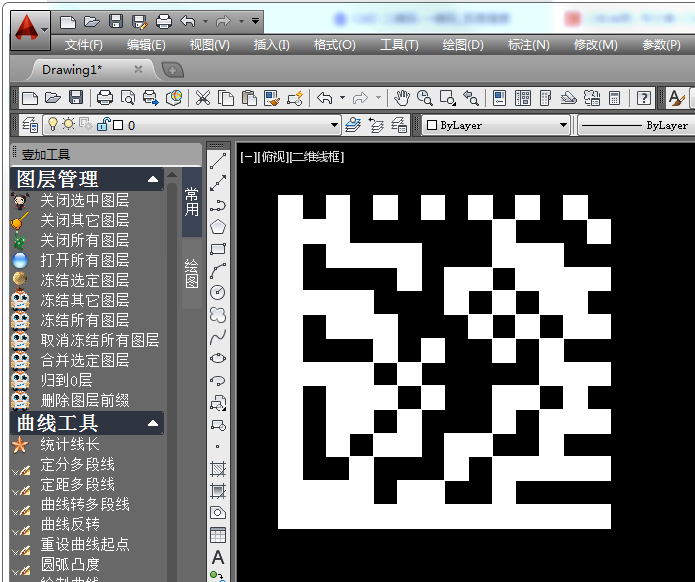The image size is (695, 582).
Task: Toggle layer 0 freeze sun icon
Action: click(68, 124)
